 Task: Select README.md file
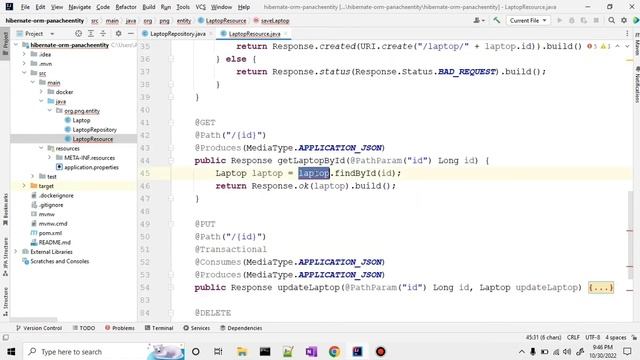point(54,242)
